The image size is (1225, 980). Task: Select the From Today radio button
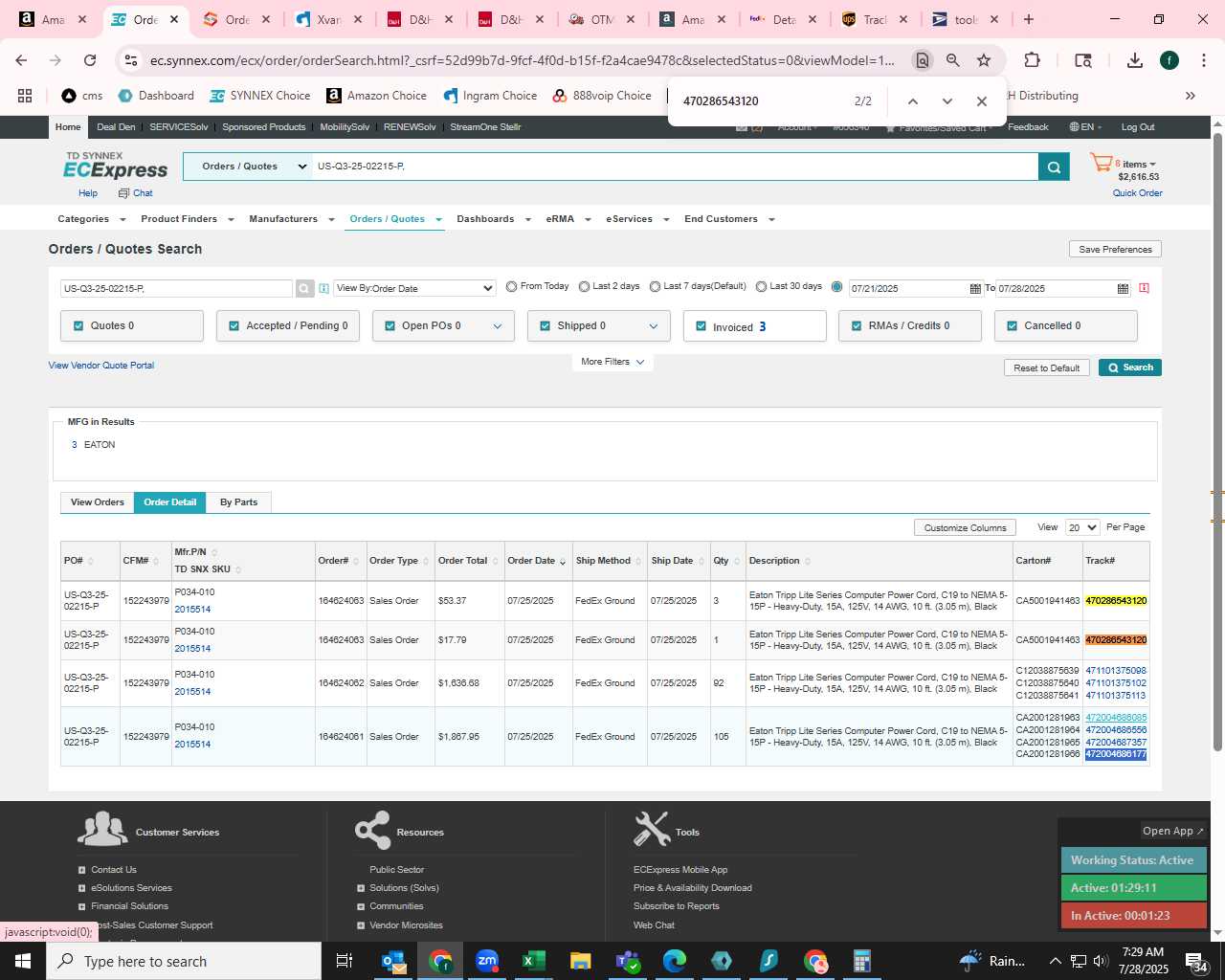(x=511, y=286)
